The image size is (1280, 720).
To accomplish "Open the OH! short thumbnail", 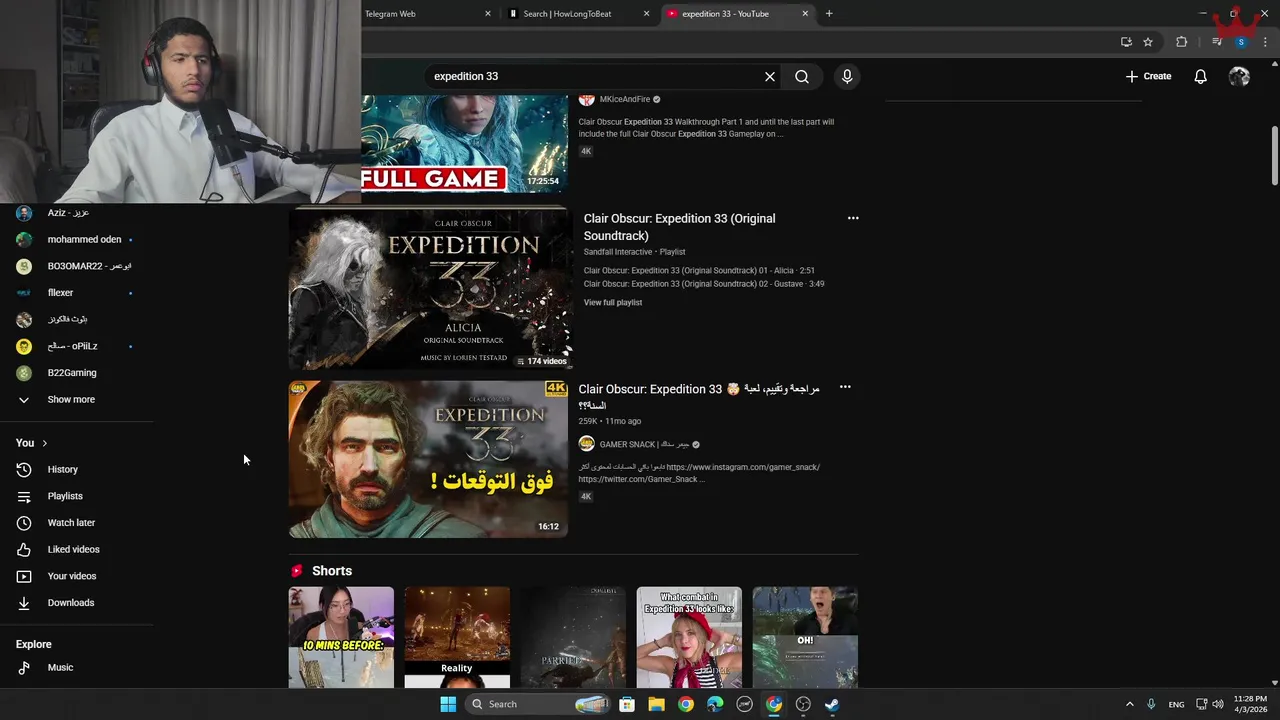I will pos(805,637).
